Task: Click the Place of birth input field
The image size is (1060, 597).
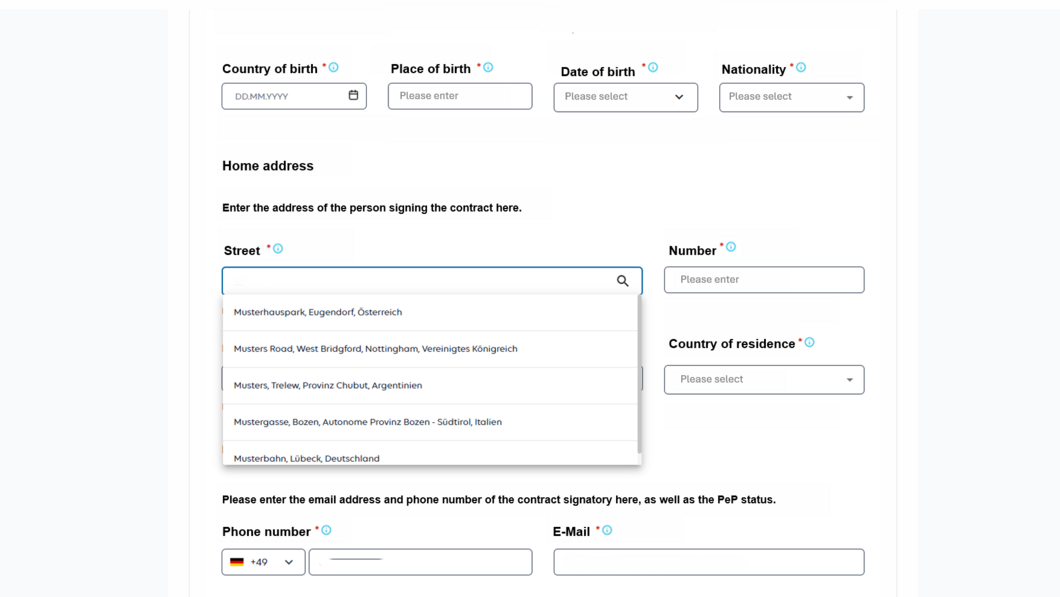Action: tap(460, 96)
